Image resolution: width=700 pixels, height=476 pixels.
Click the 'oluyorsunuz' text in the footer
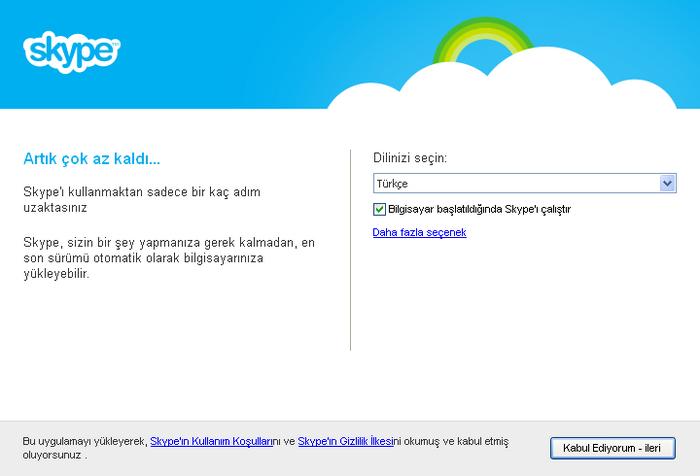(52, 453)
